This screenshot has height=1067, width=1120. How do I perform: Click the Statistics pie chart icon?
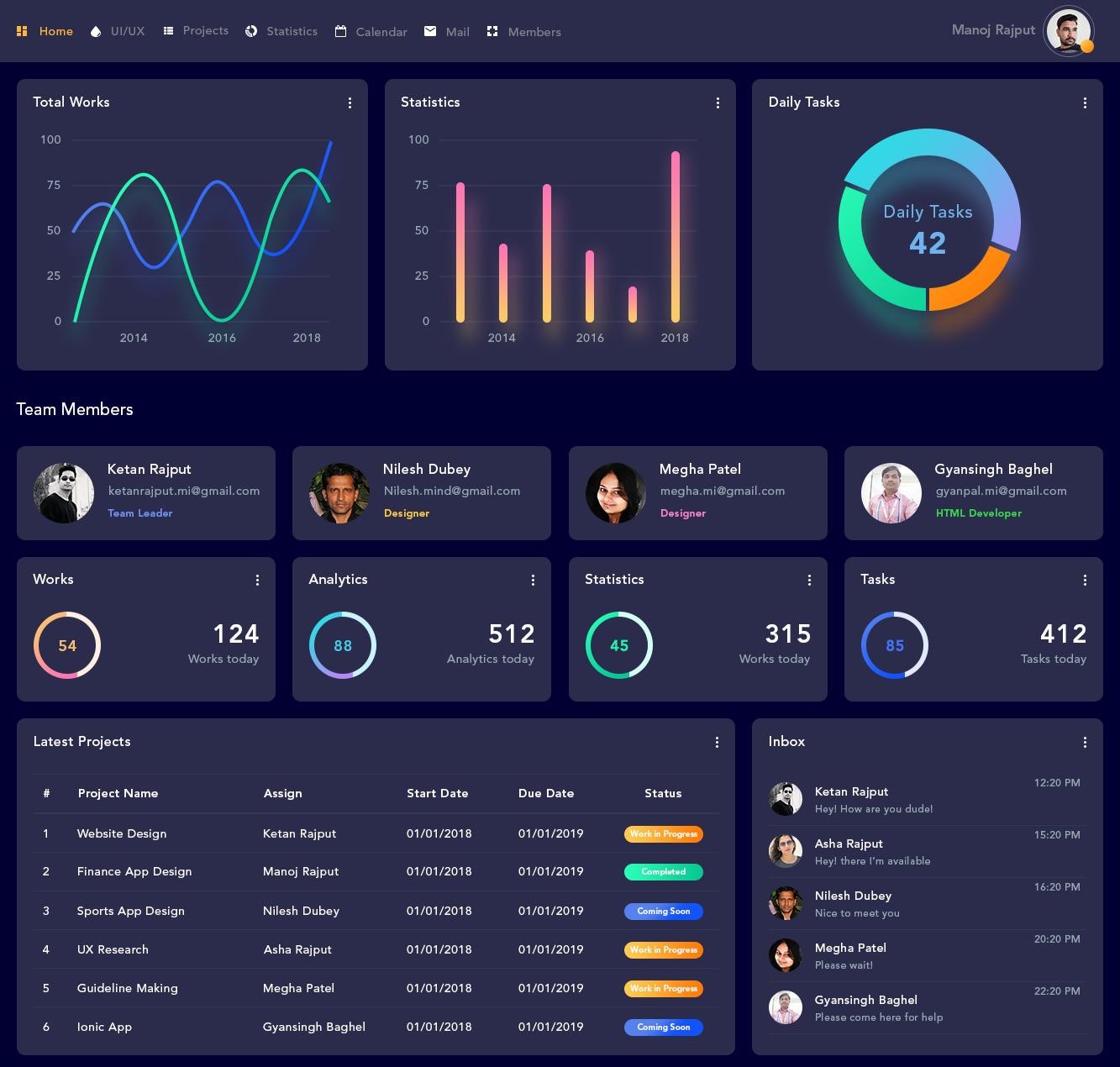pyautogui.click(x=251, y=31)
